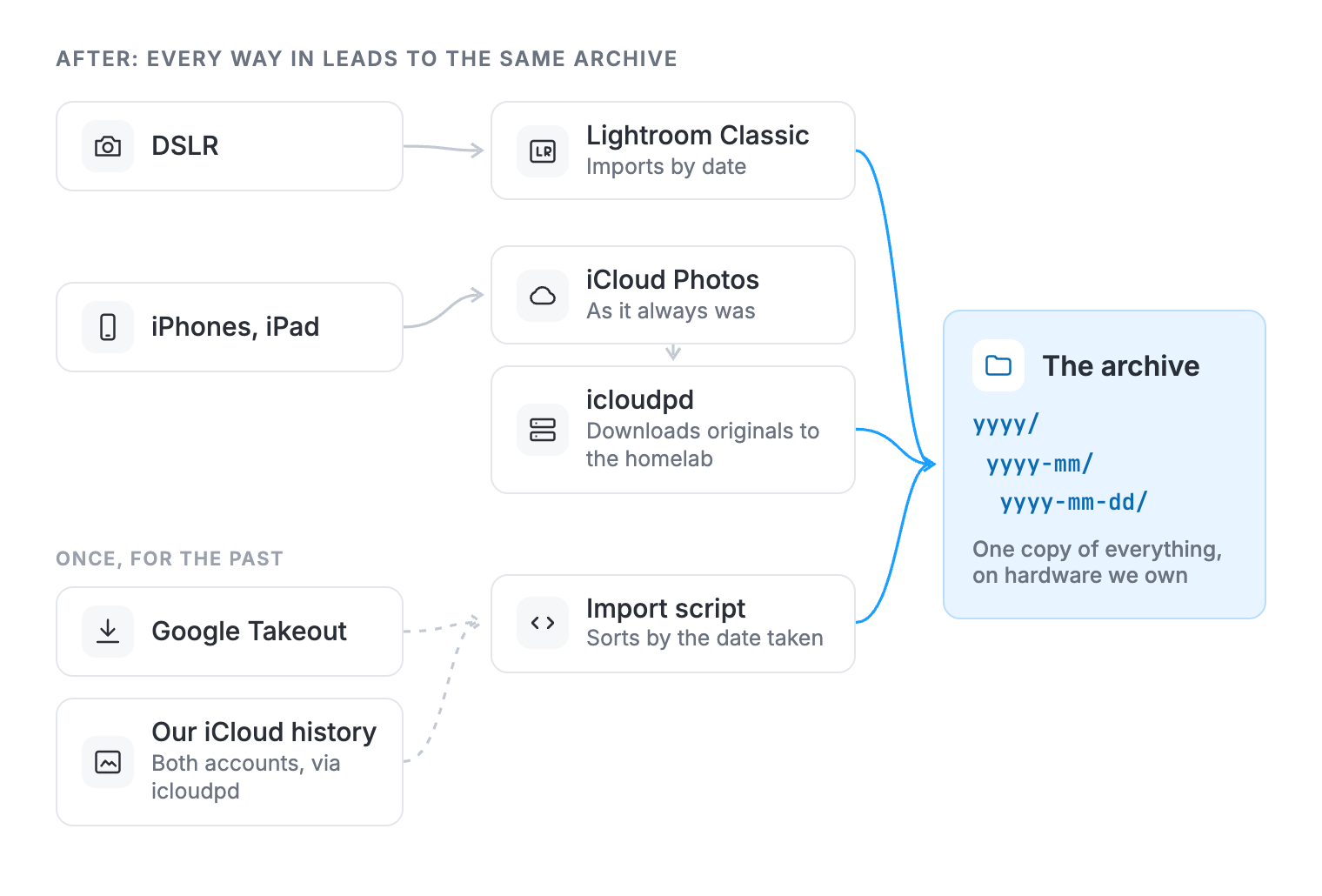The image size is (1322, 896).
Task: Click the Import script title
Action: click(x=666, y=608)
